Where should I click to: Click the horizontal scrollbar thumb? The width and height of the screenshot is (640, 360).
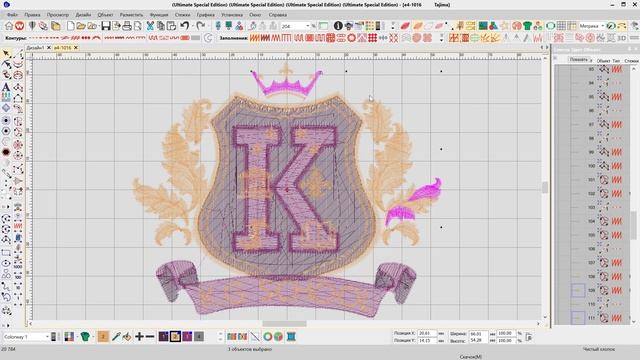[x=284, y=324]
